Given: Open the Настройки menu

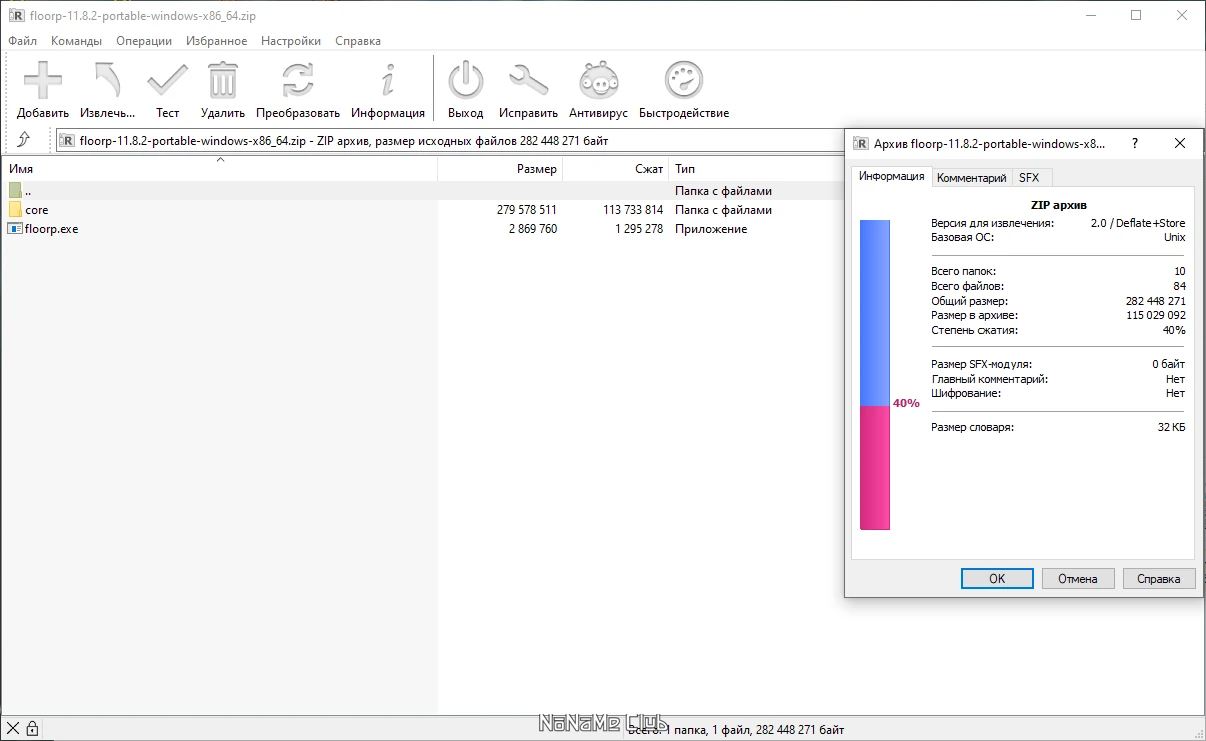Looking at the screenshot, I should pos(290,41).
